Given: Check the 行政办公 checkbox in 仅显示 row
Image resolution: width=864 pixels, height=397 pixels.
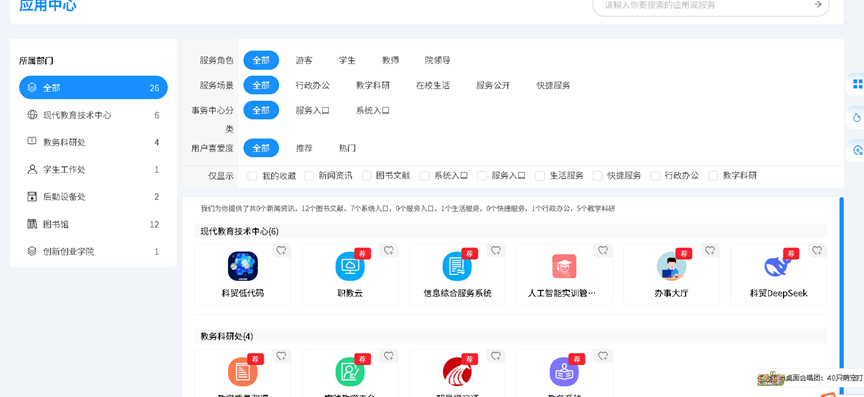Looking at the screenshot, I should (x=655, y=176).
